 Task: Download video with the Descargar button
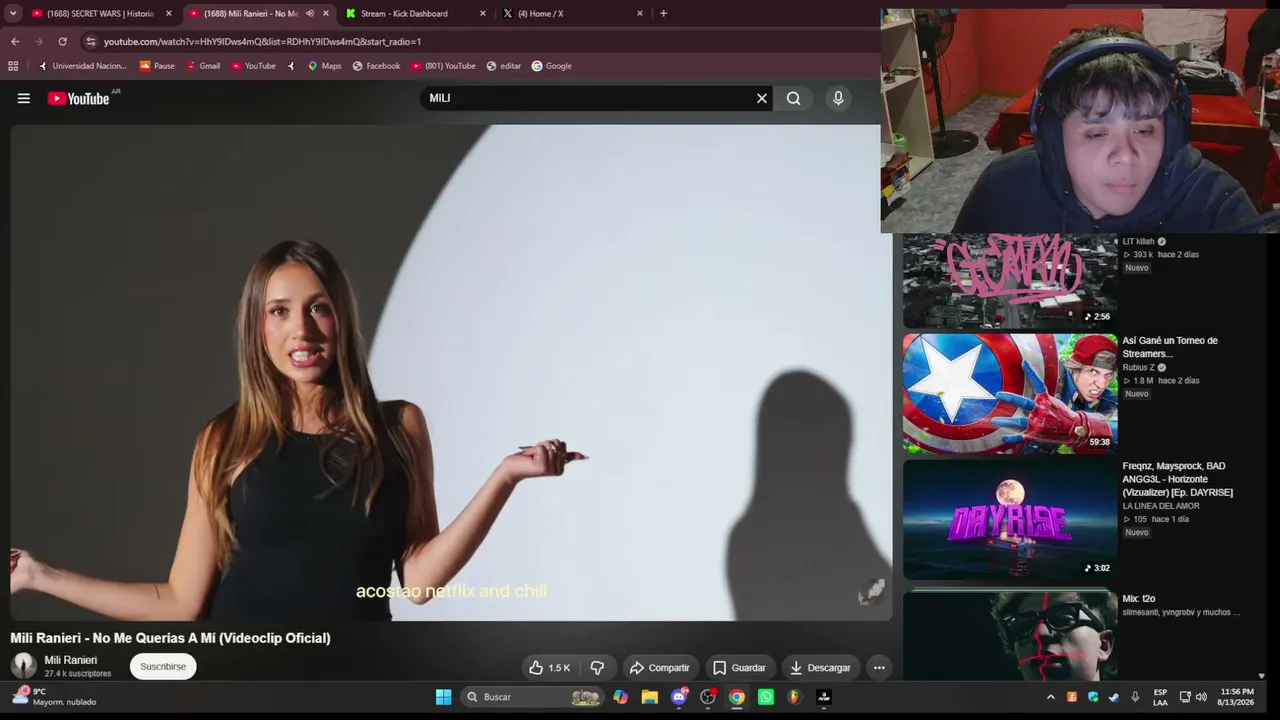pyautogui.click(x=820, y=668)
